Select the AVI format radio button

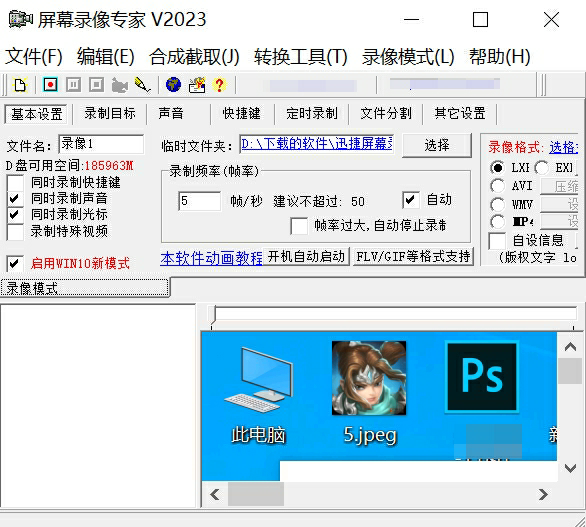(497, 186)
